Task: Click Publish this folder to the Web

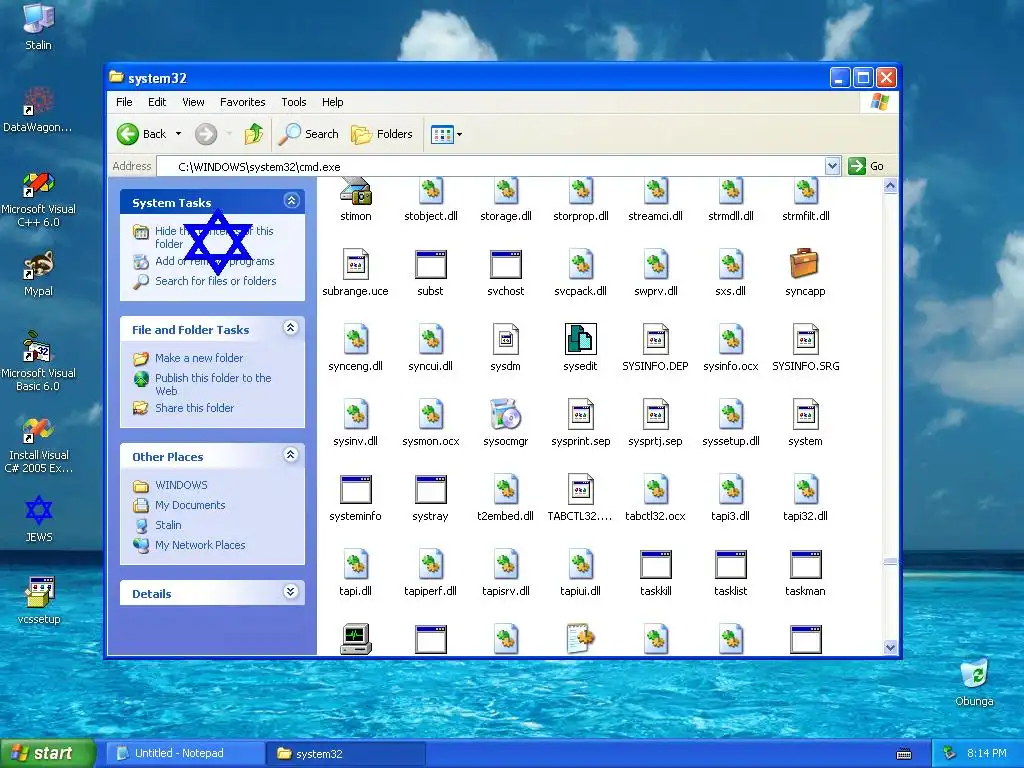Action: tap(213, 384)
